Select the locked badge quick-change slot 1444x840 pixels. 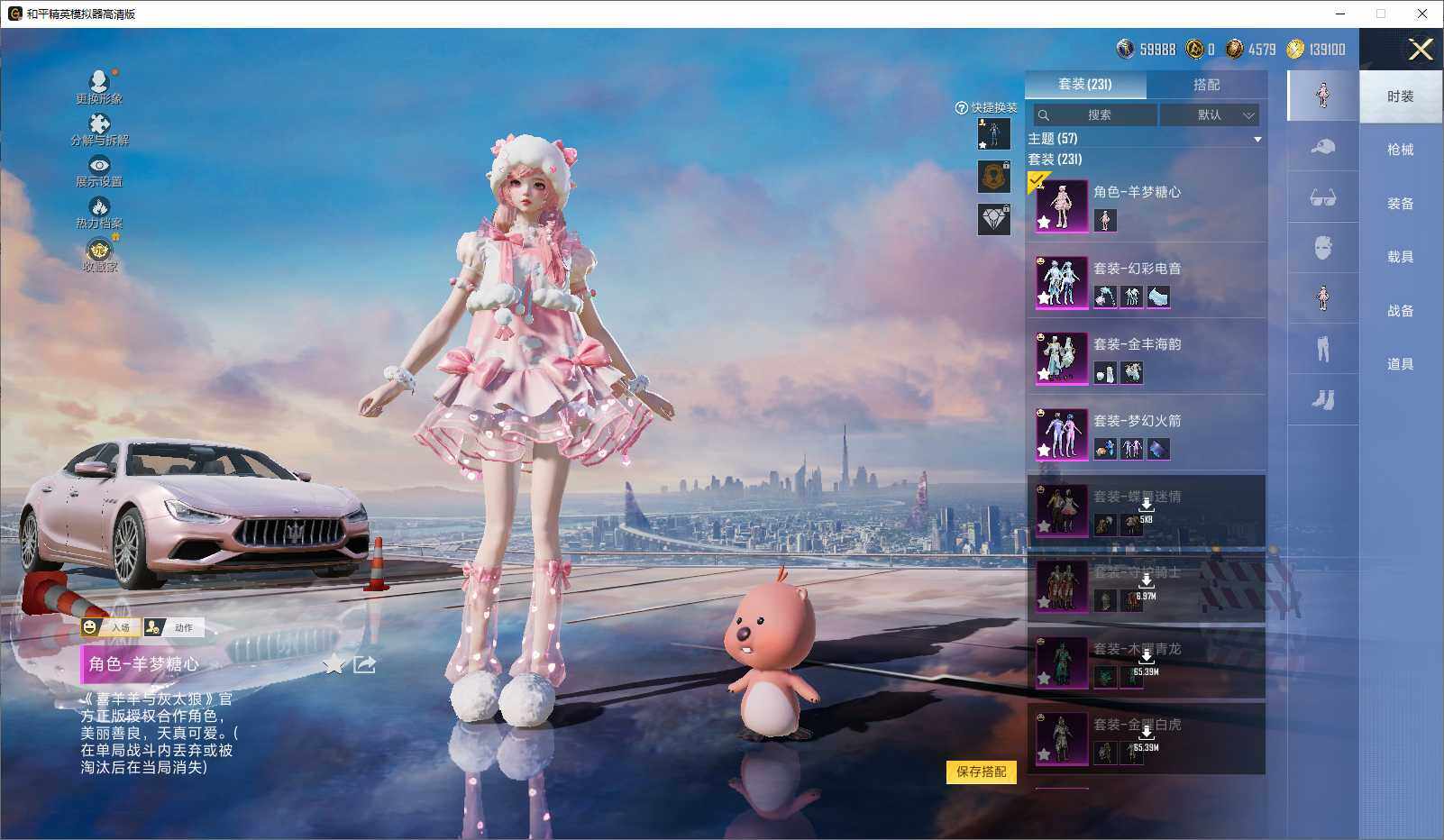click(994, 177)
